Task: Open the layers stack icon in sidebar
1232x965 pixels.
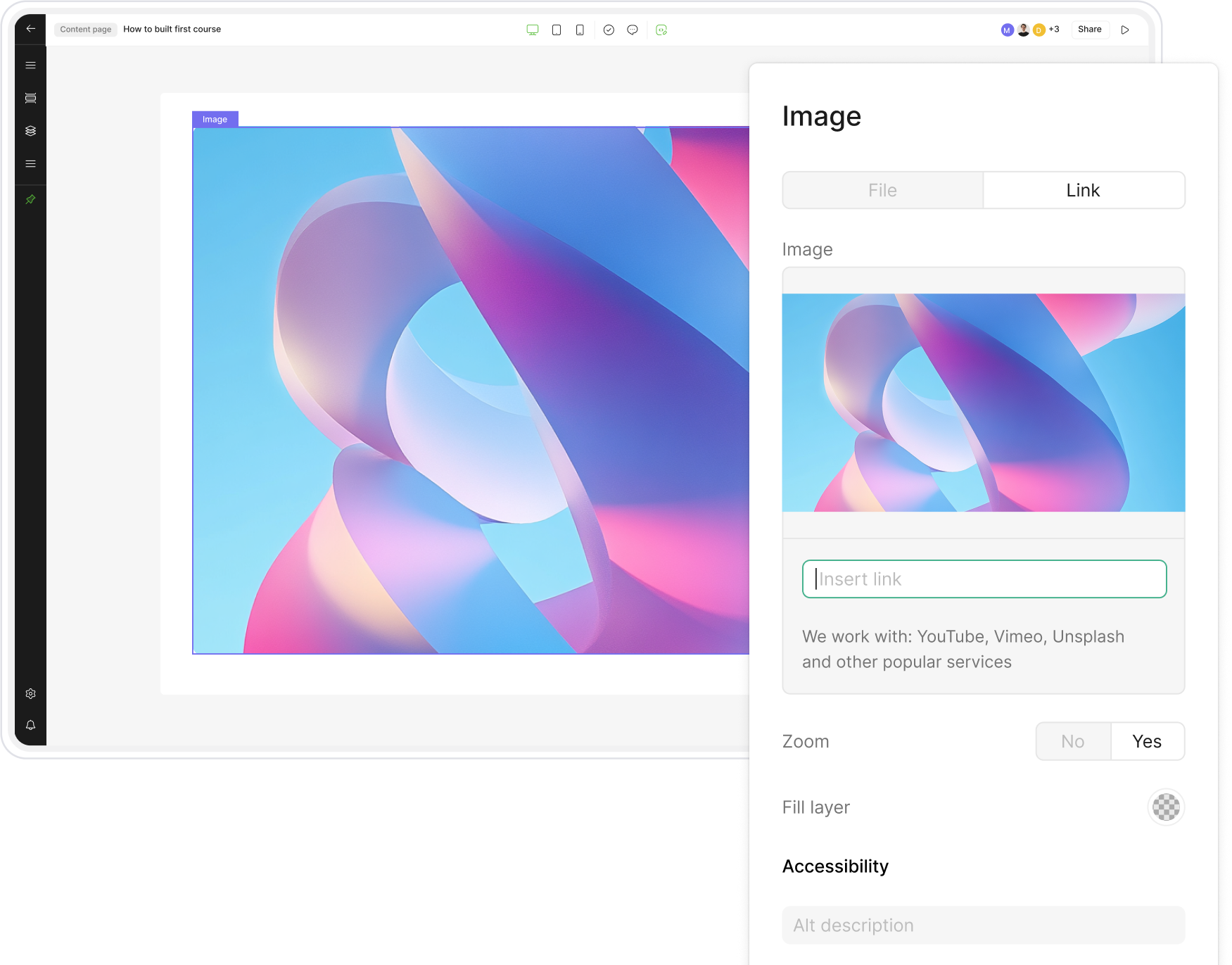Action: coord(30,131)
